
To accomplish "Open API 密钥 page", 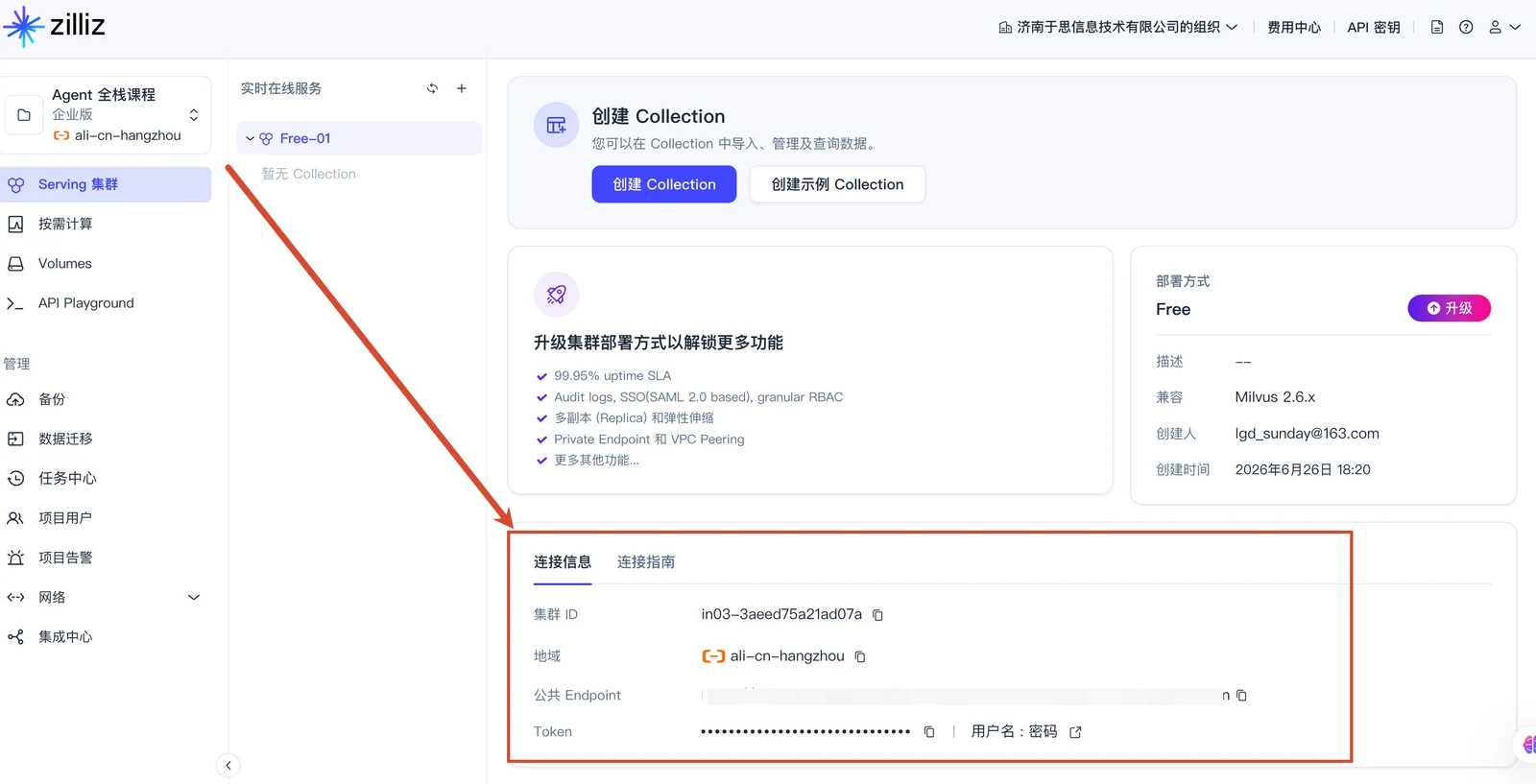I will coord(1374,27).
